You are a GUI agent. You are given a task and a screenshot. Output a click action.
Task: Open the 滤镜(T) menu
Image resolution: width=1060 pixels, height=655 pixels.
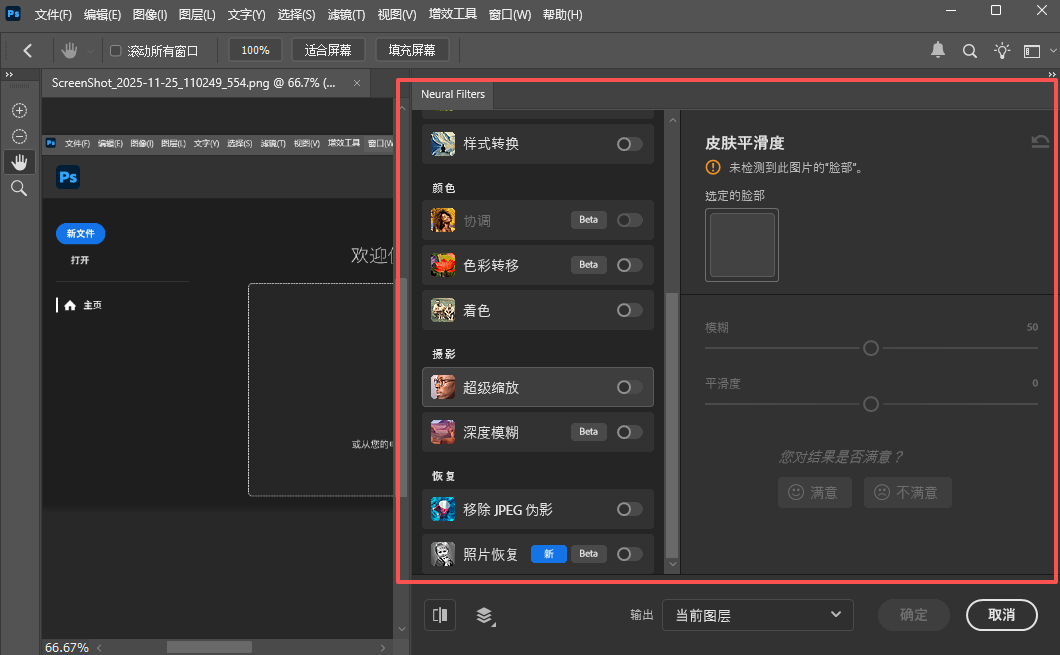coord(347,15)
